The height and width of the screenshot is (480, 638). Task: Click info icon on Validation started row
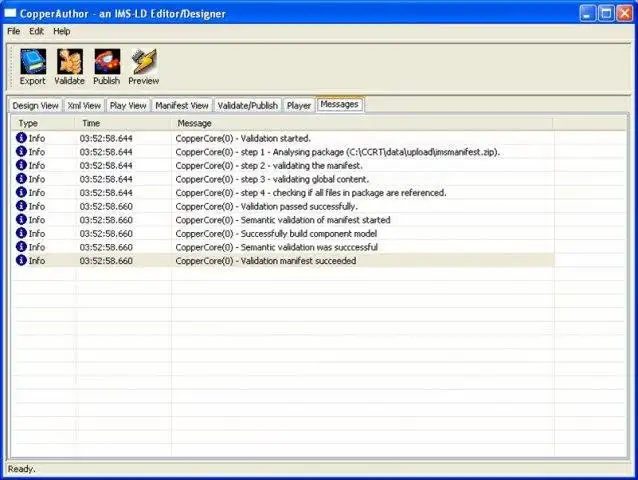21,138
